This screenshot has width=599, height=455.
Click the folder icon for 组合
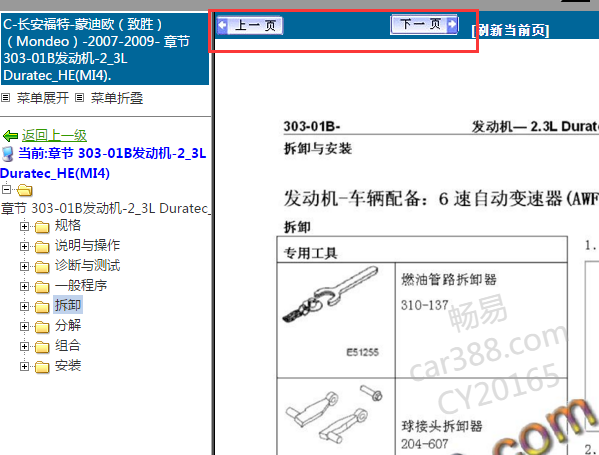point(42,347)
